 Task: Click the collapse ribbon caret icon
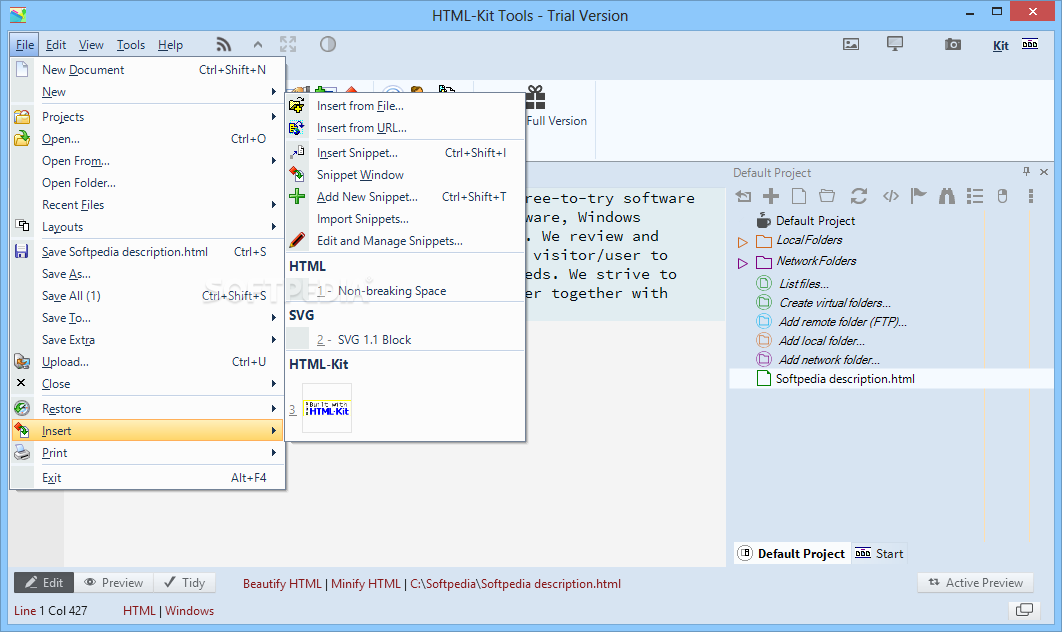(258, 45)
